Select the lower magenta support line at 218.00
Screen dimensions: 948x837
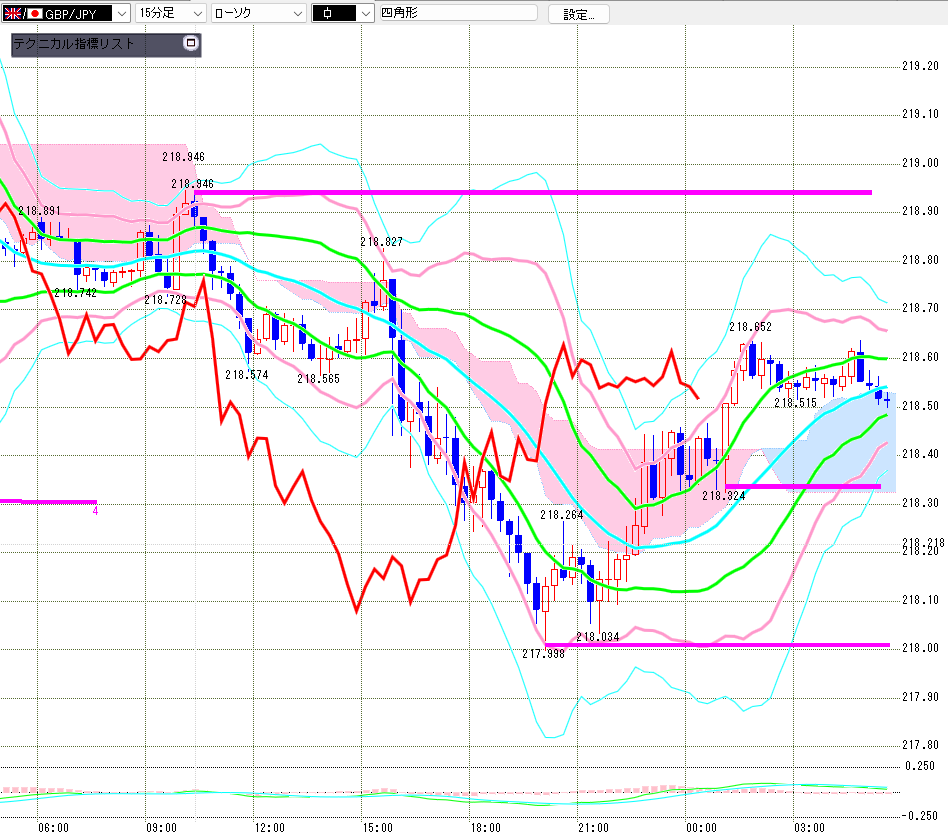717,645
